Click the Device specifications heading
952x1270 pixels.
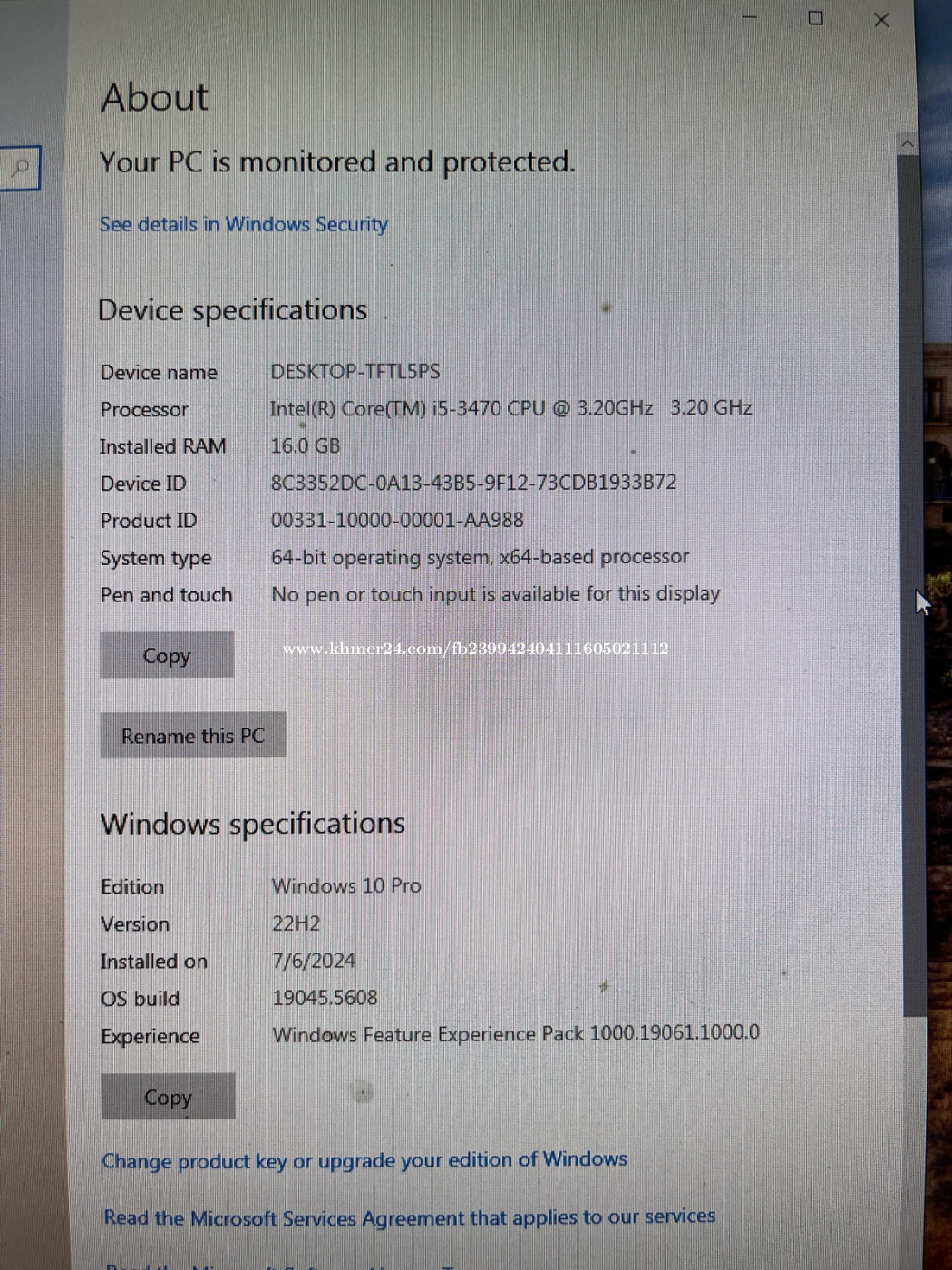point(233,310)
